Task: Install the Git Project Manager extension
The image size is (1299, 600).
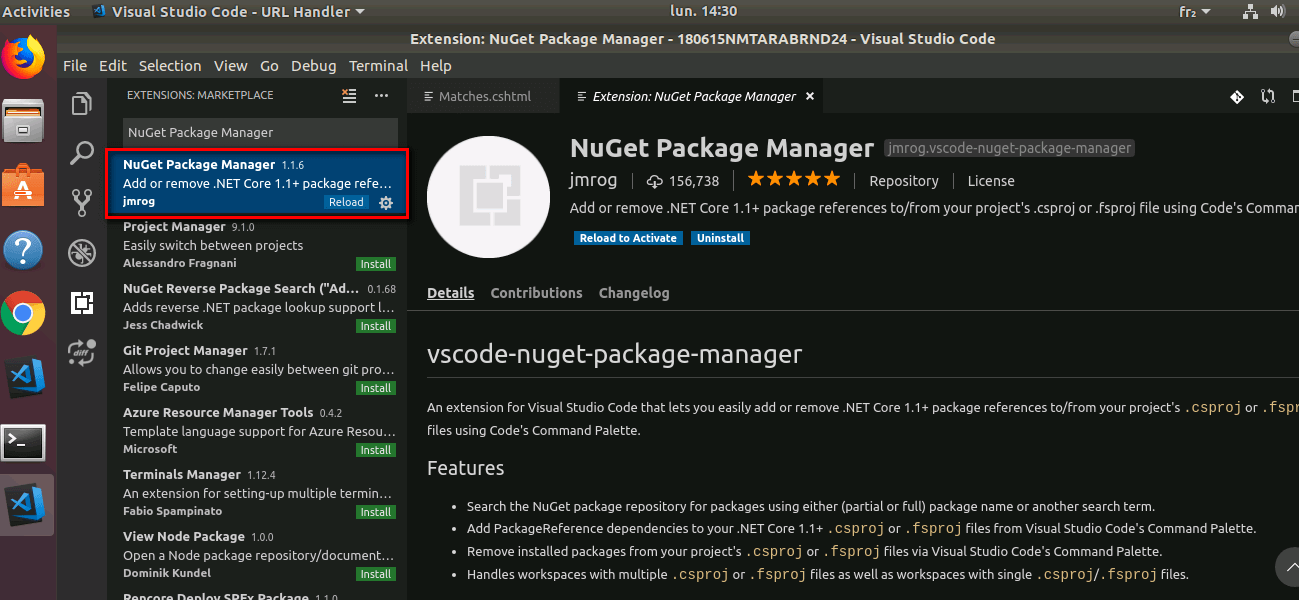Action: click(x=376, y=388)
